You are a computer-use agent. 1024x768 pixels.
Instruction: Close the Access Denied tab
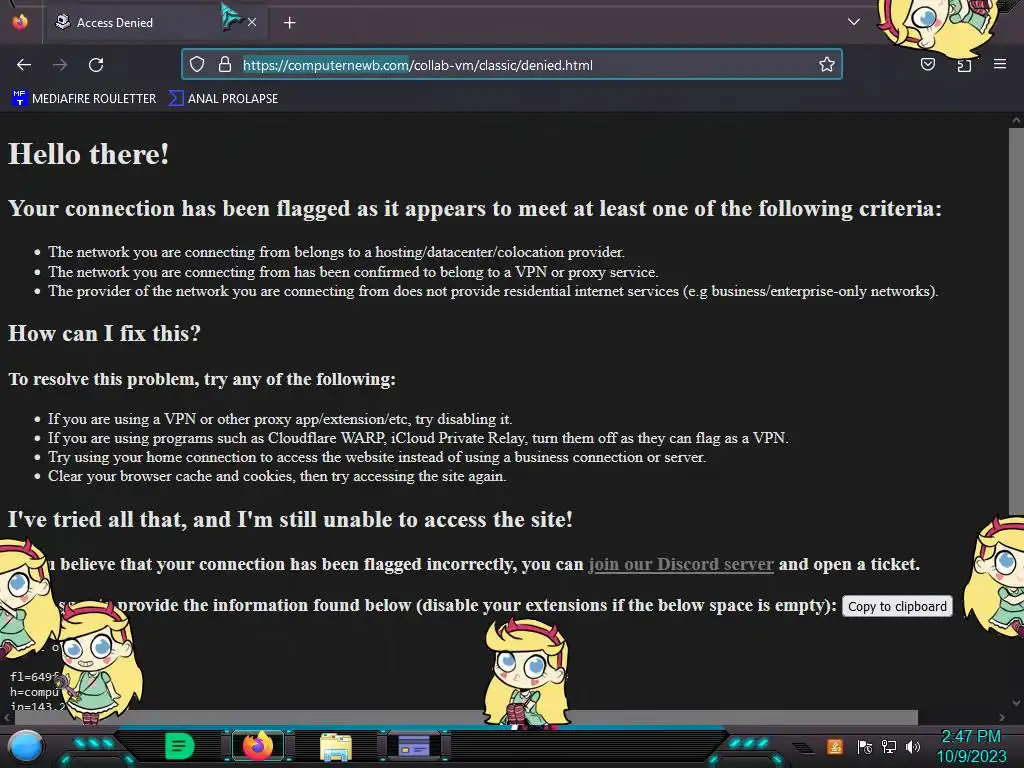click(x=252, y=22)
